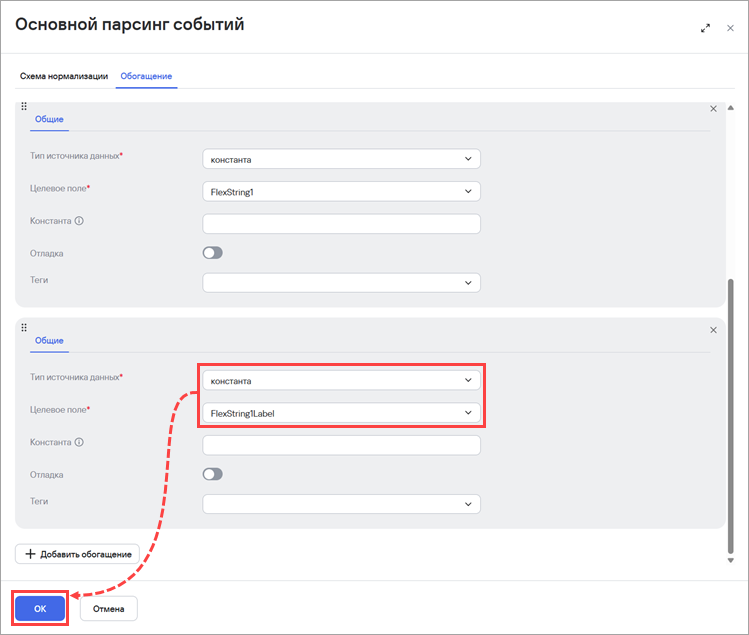Open data source type dropdown in FlexString1 block

341,159
